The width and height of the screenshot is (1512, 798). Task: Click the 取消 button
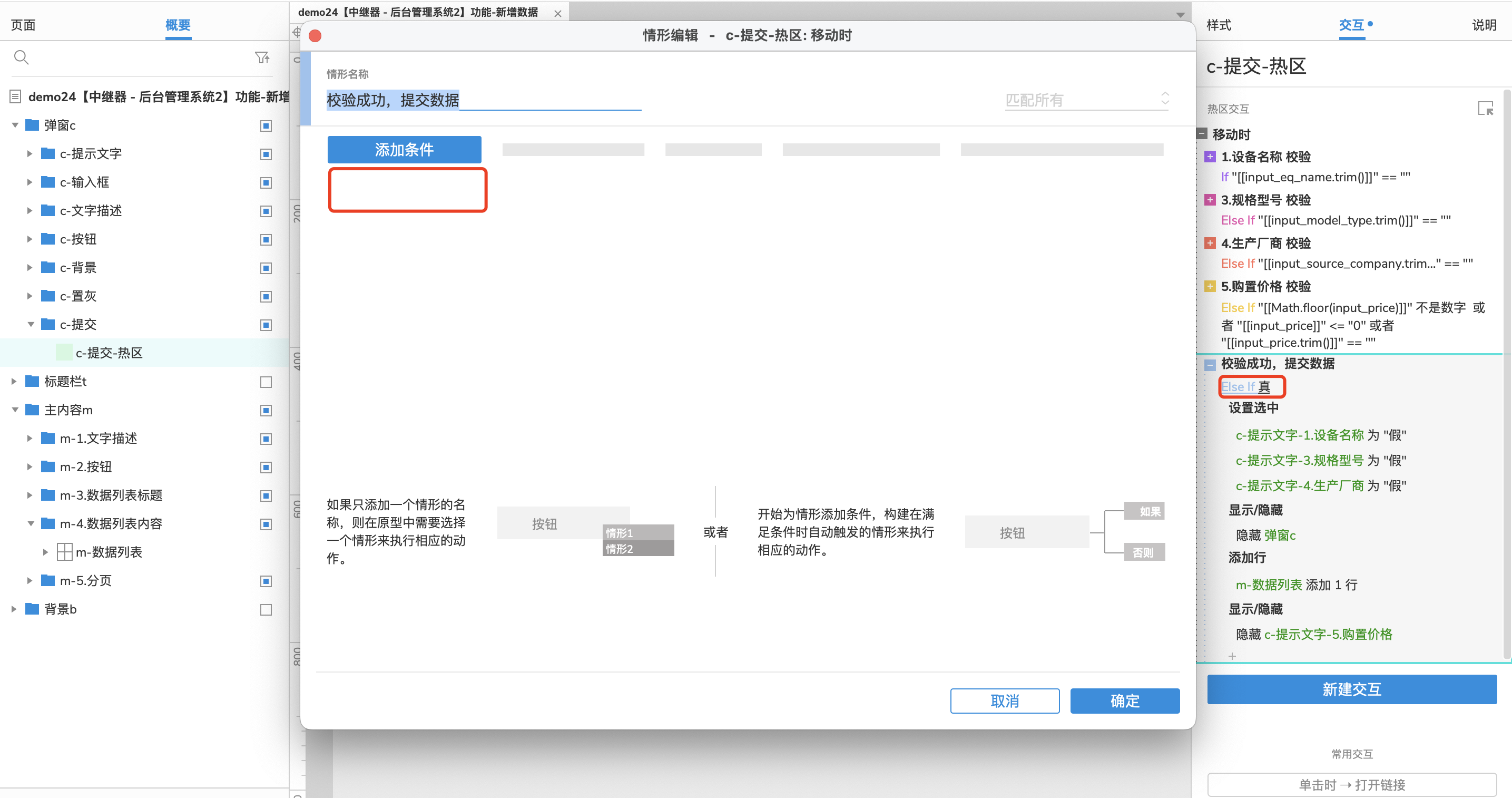1005,700
